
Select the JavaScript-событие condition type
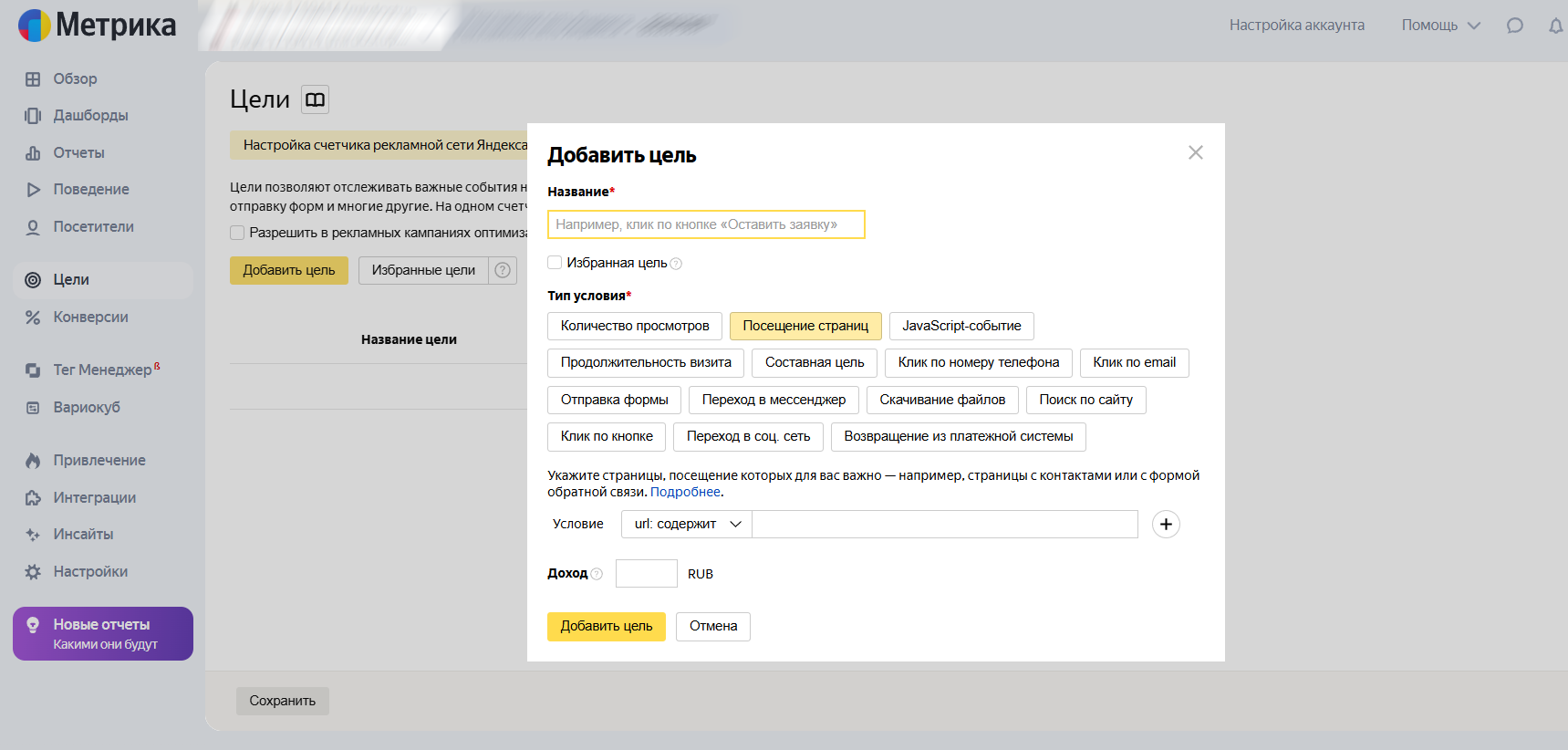click(961, 326)
